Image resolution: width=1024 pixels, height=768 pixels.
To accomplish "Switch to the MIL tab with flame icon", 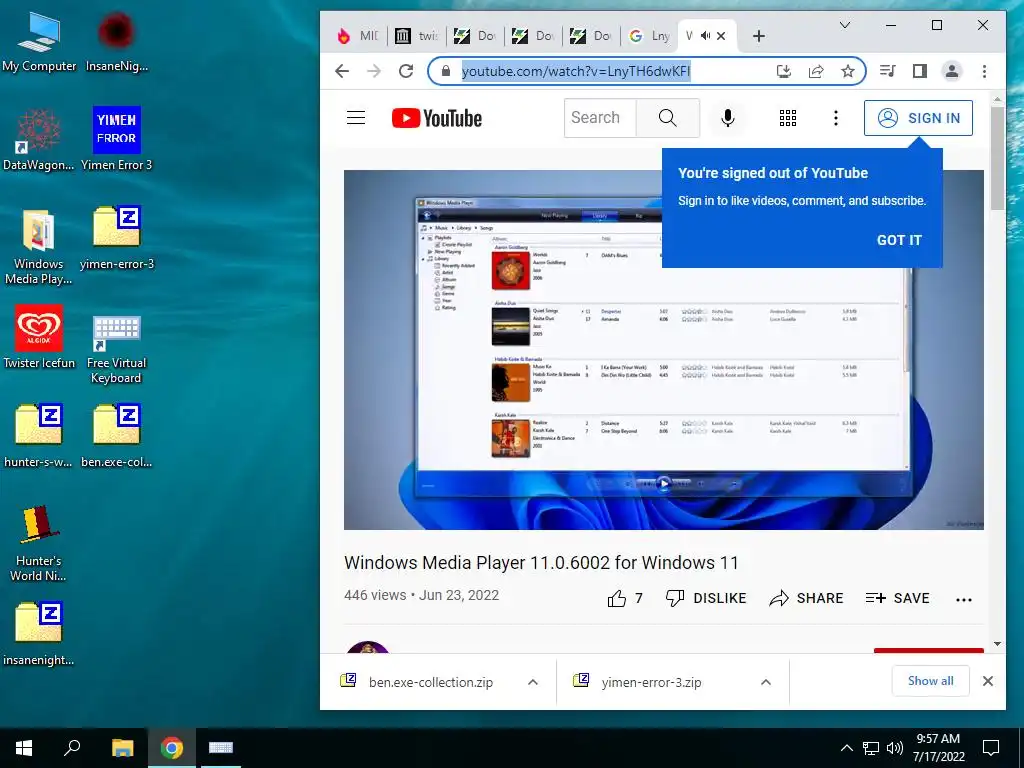I will [x=357, y=36].
